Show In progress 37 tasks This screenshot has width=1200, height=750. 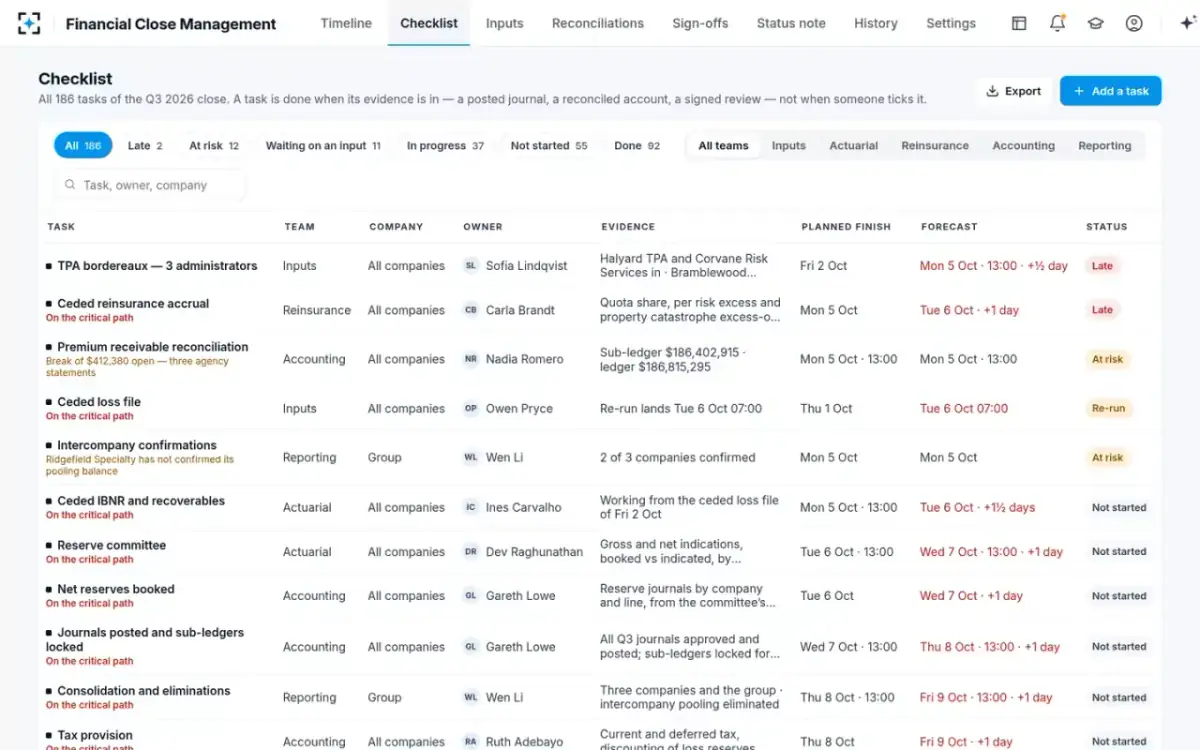click(x=445, y=145)
